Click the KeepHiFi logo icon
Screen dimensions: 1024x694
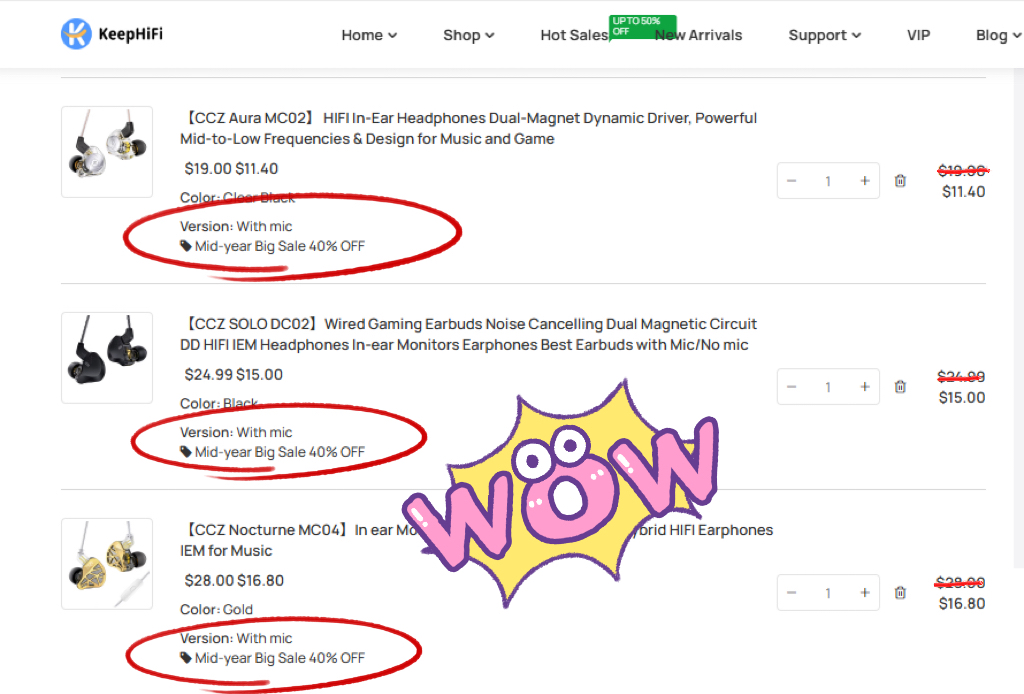[76, 34]
